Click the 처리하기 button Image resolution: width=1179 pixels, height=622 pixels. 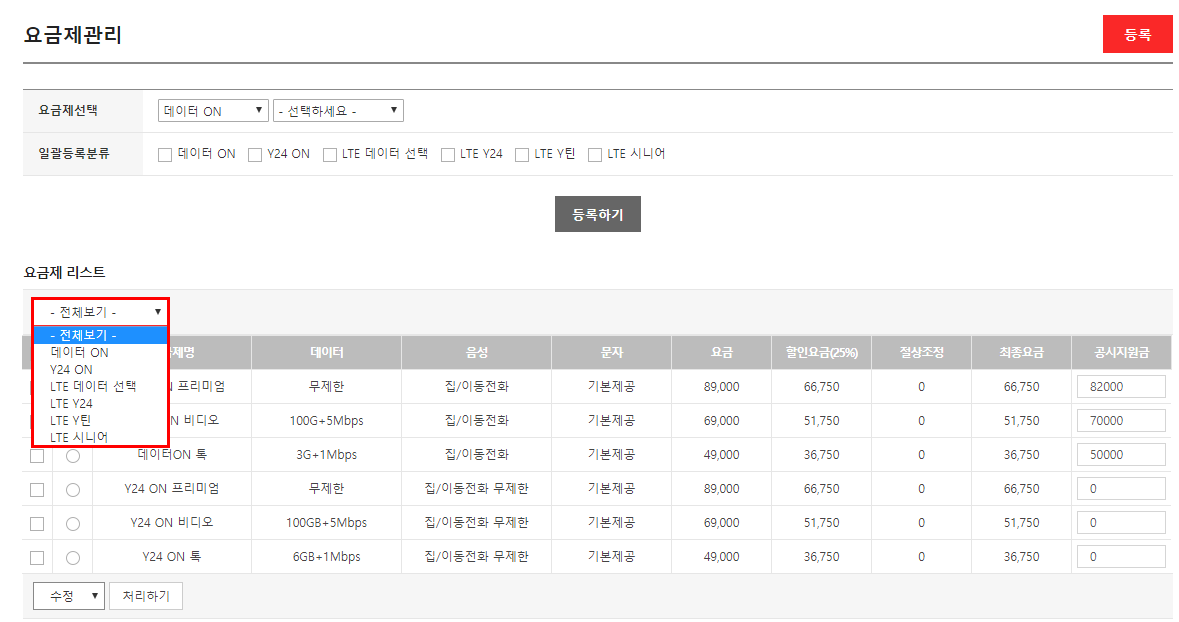pyautogui.click(x=146, y=596)
